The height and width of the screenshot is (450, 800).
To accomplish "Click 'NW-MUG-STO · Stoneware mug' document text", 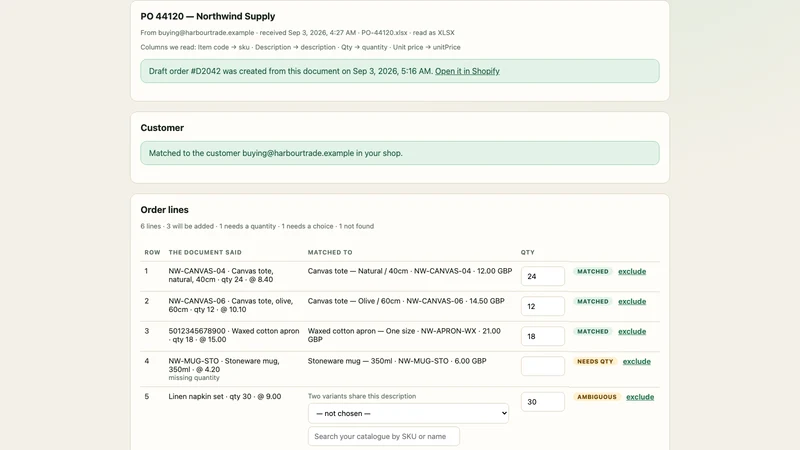I will pyautogui.click(x=224, y=365).
